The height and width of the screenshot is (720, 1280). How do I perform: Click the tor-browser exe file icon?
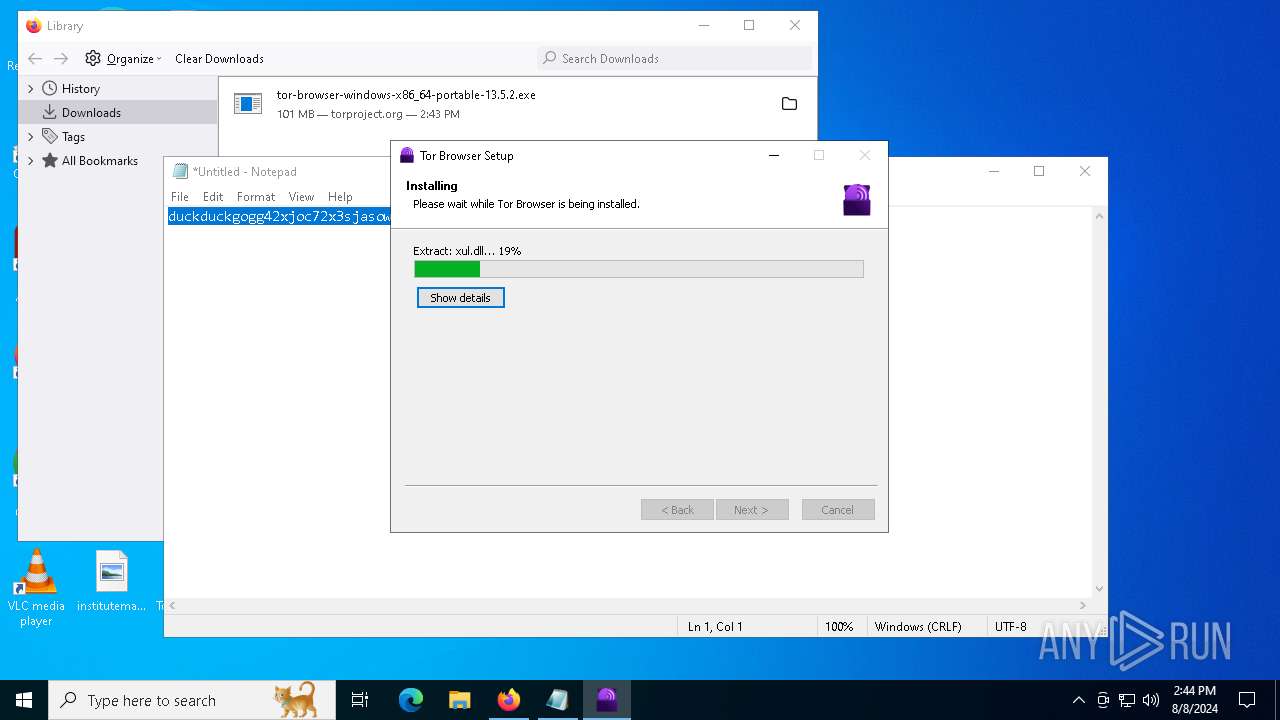pos(248,104)
